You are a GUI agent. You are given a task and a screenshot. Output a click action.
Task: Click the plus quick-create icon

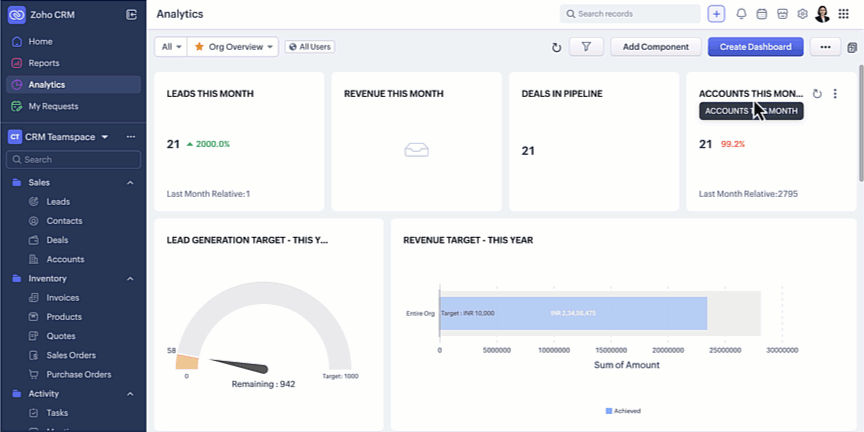[x=716, y=14]
